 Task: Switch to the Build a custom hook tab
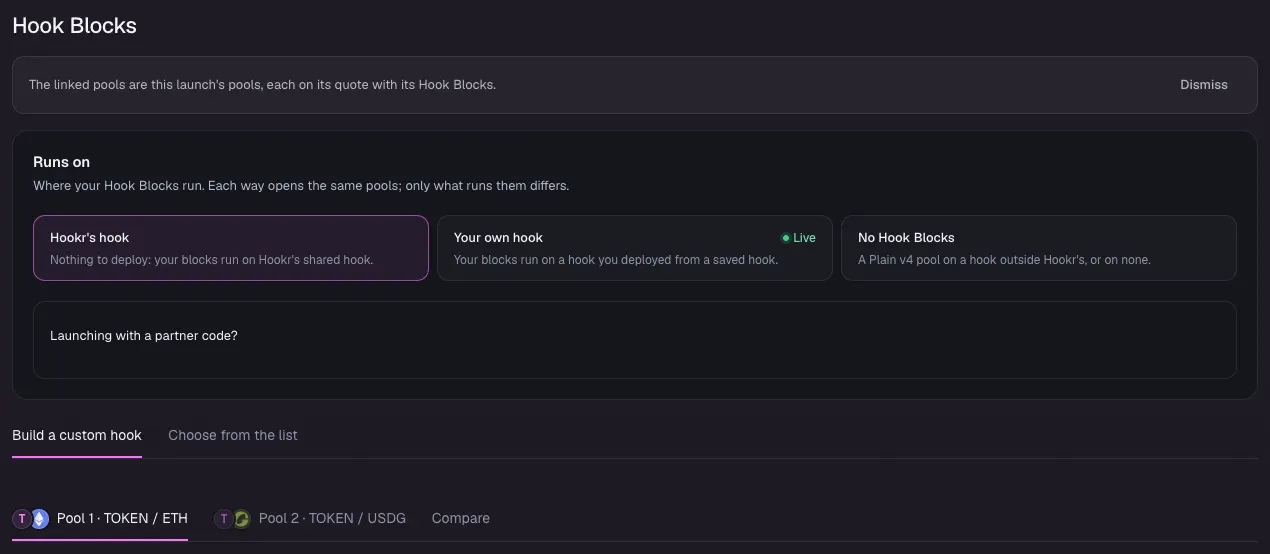[77, 435]
